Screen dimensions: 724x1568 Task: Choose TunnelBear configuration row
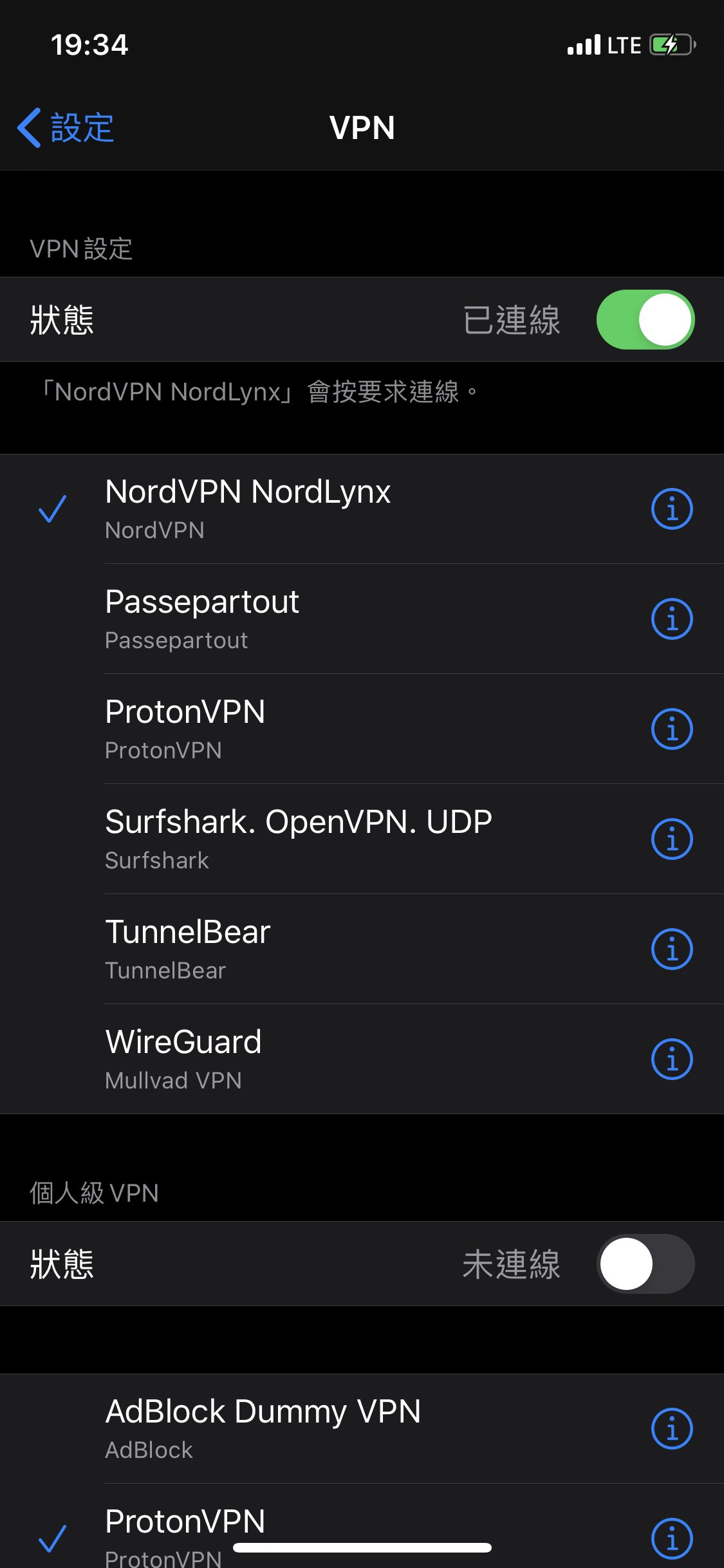(x=362, y=949)
